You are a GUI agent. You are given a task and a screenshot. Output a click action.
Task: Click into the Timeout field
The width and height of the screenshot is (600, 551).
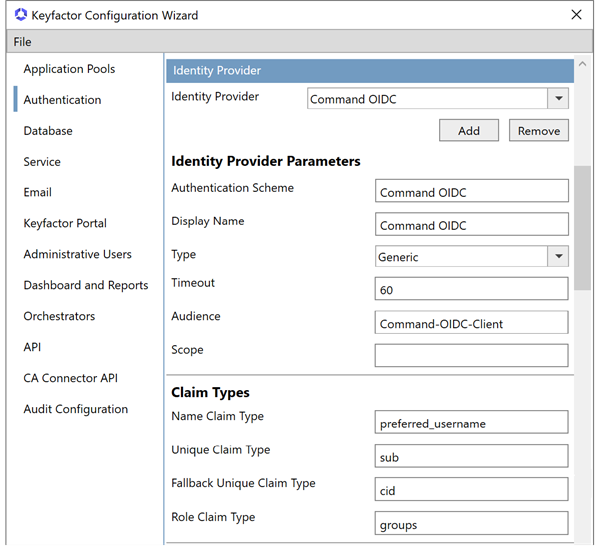(471, 290)
